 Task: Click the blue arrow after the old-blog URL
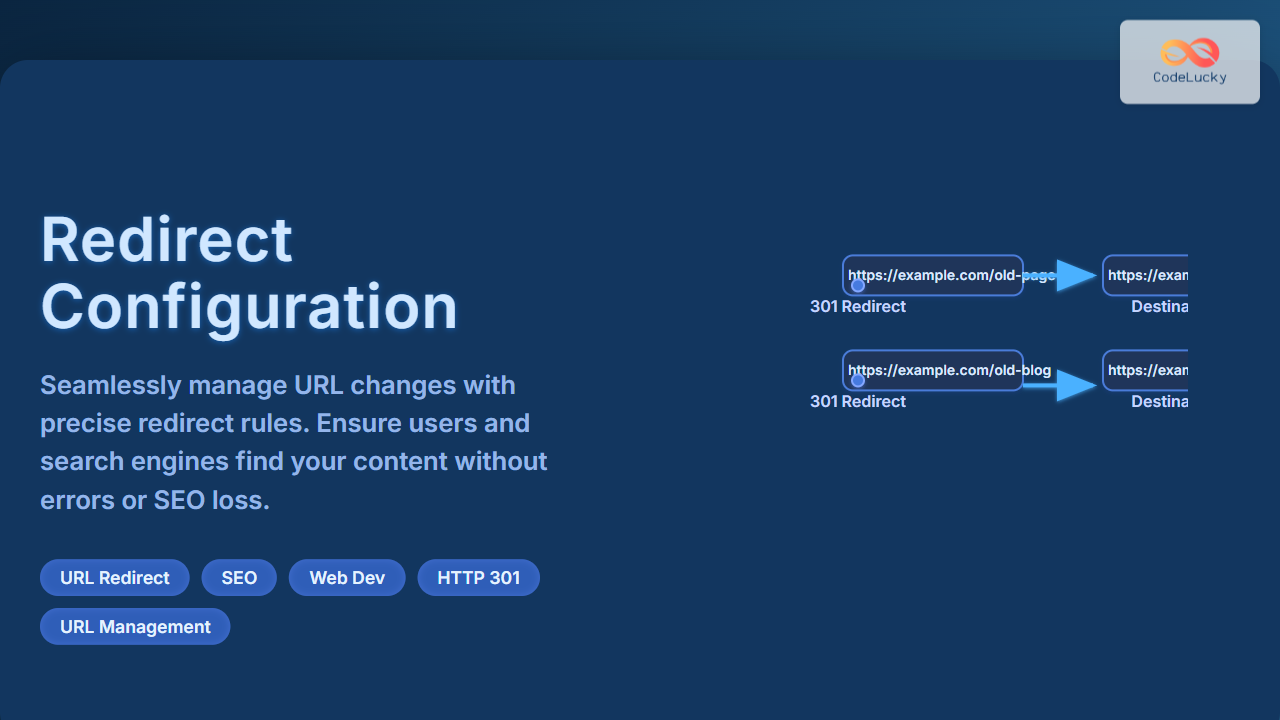click(1075, 385)
